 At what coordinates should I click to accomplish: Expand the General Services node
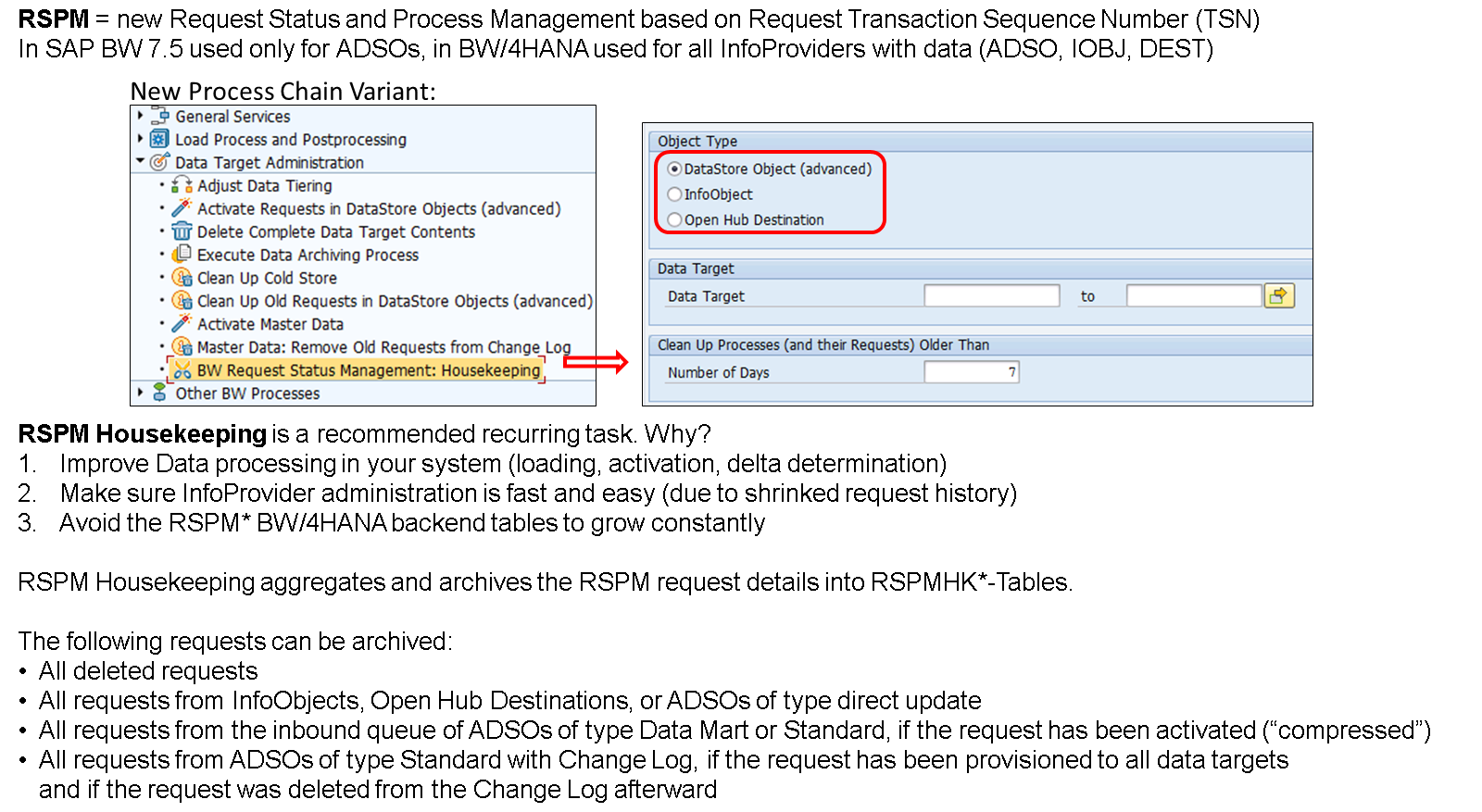(x=140, y=116)
